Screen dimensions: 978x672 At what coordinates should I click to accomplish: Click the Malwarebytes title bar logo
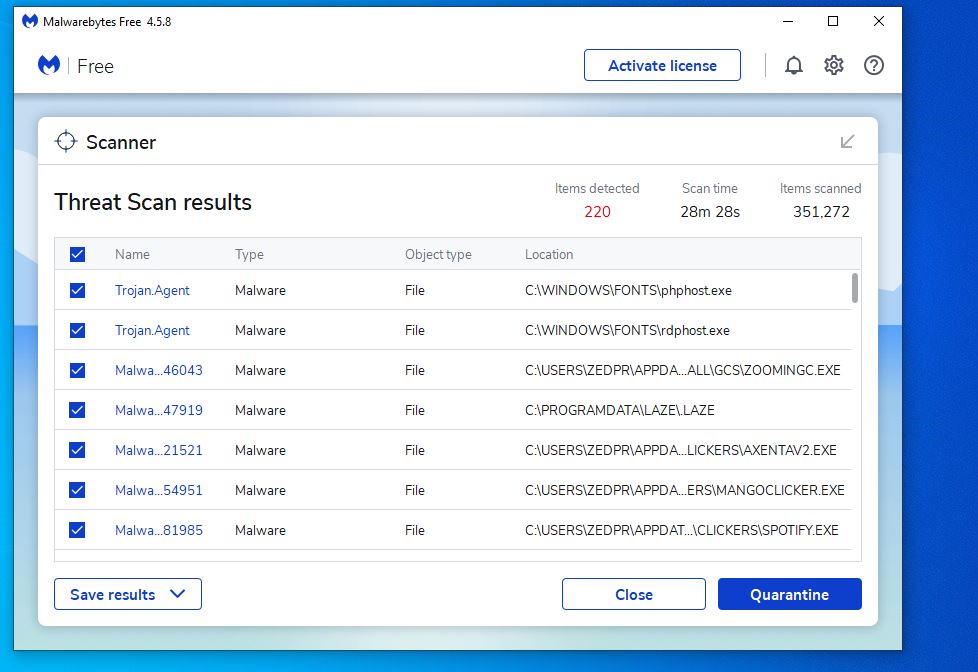[29, 21]
